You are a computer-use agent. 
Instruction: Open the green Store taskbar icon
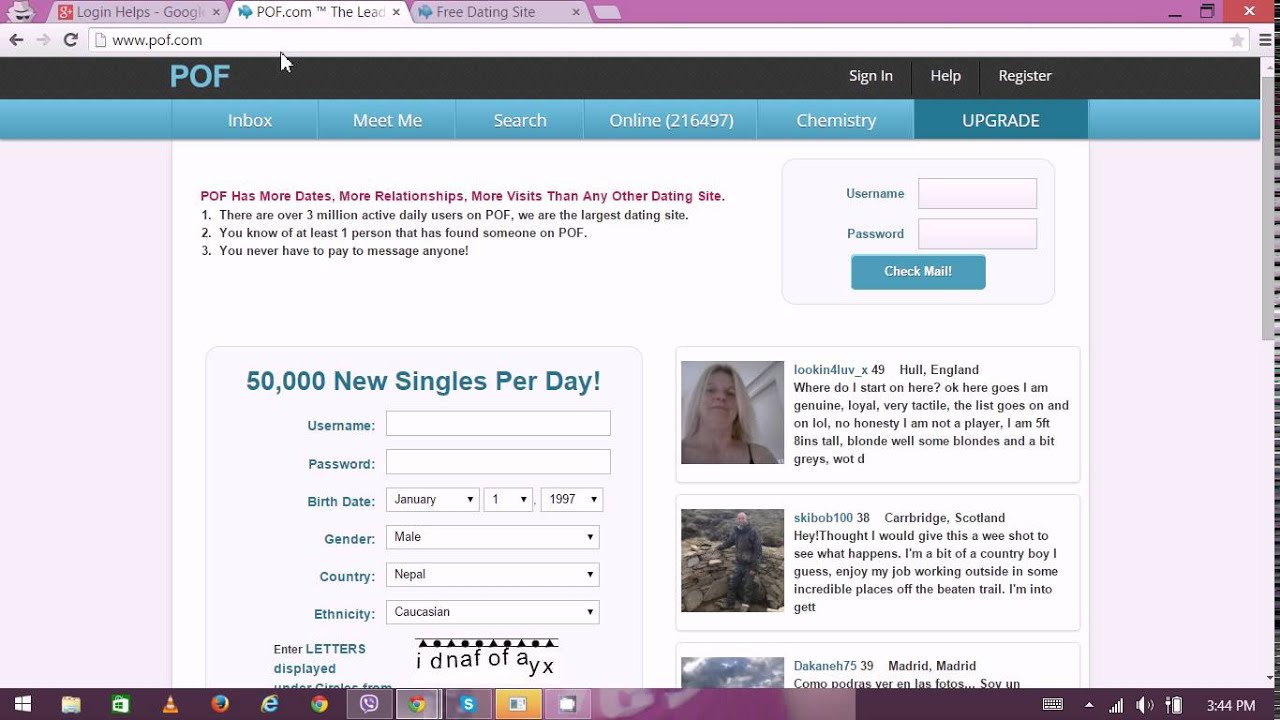[x=121, y=704]
